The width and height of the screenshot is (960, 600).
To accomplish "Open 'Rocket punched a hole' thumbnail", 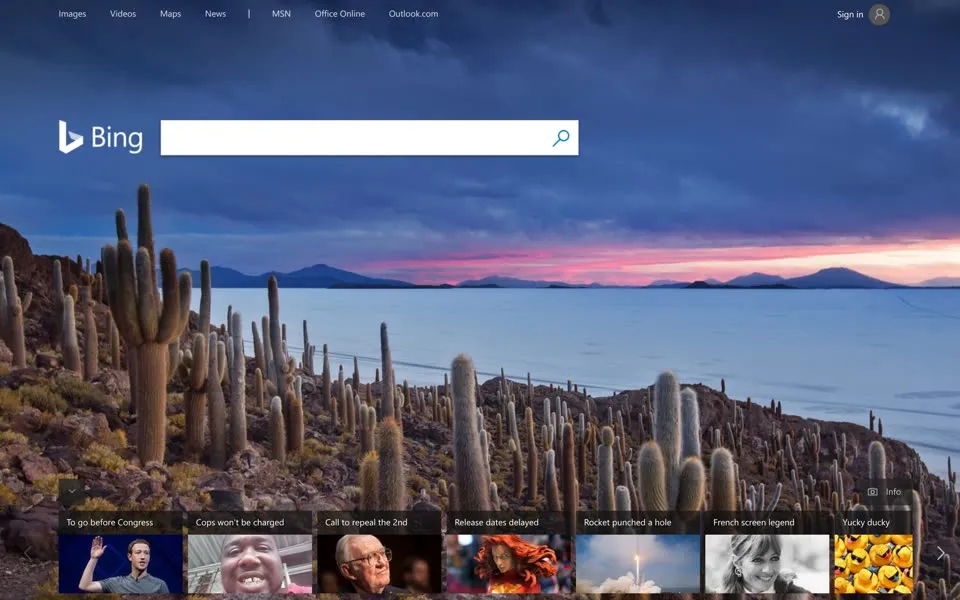I will (x=638, y=563).
